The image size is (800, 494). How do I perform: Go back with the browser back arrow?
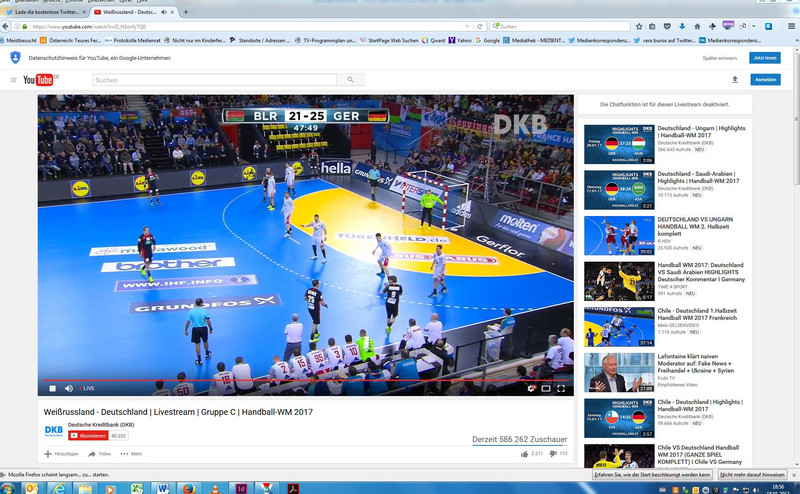tap(5, 27)
